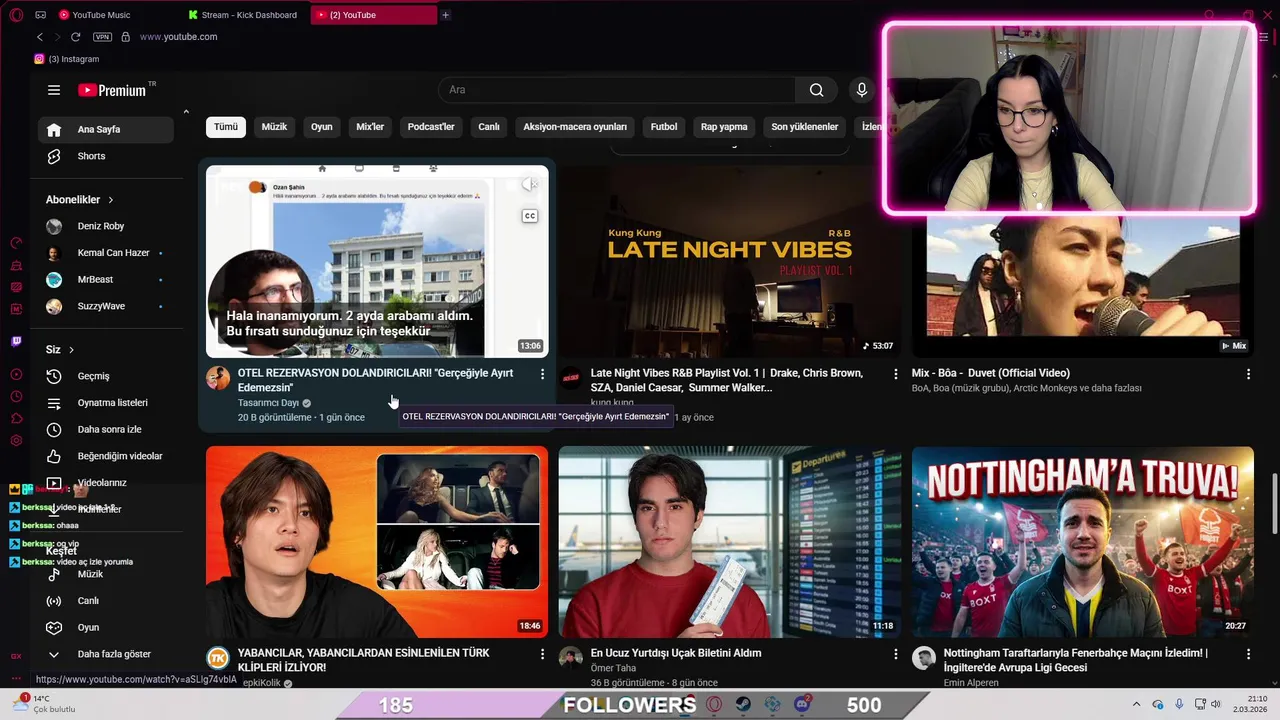Show hidden tray icons chevron
The height and width of the screenshot is (720, 1280).
click(1136, 704)
